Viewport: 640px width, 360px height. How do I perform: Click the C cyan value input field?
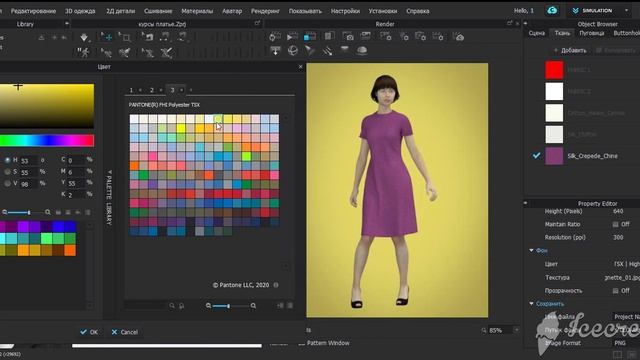point(76,160)
